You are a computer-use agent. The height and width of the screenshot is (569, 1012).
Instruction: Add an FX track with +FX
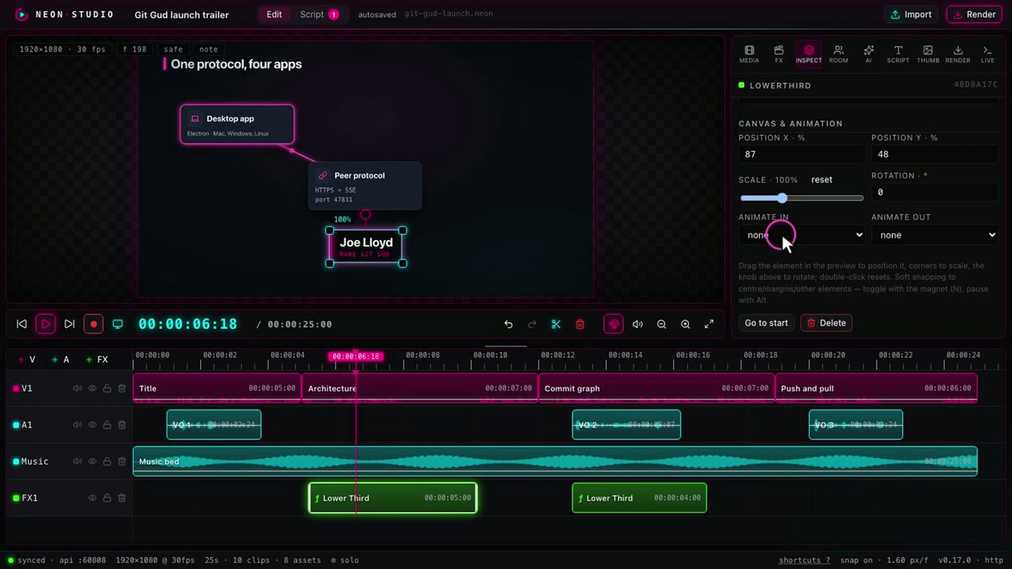pyautogui.click(x=97, y=359)
